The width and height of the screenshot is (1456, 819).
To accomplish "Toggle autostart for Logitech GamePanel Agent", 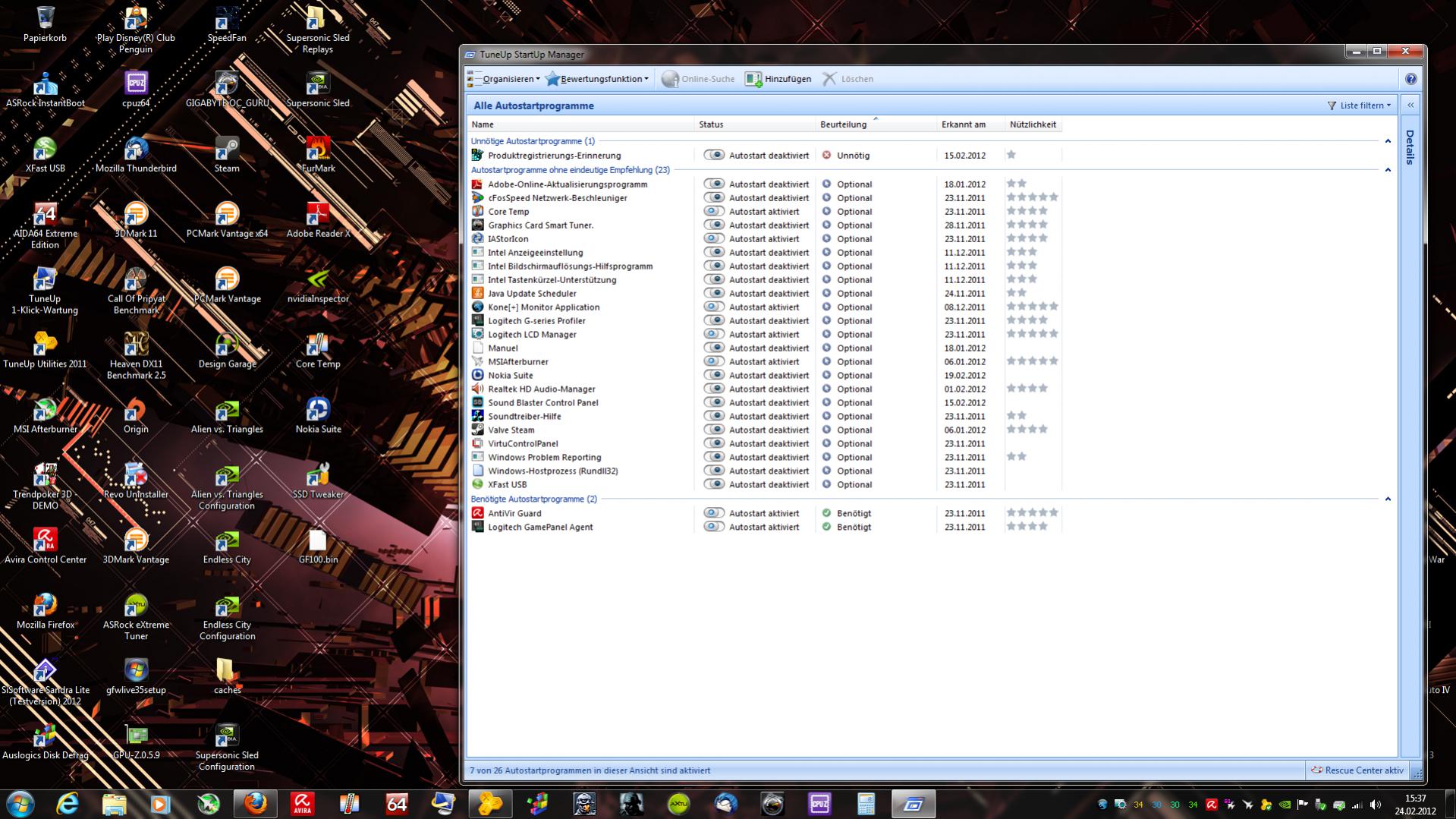I will click(713, 527).
